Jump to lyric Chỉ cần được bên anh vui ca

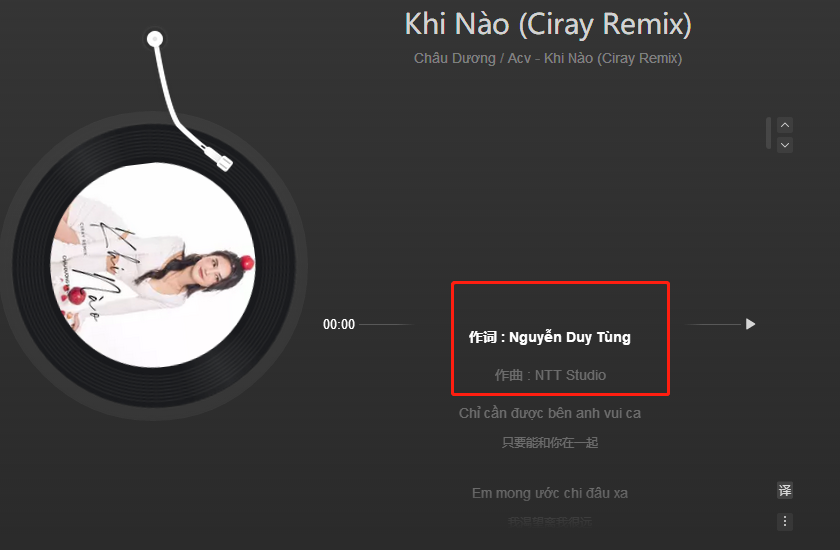[x=550, y=413]
